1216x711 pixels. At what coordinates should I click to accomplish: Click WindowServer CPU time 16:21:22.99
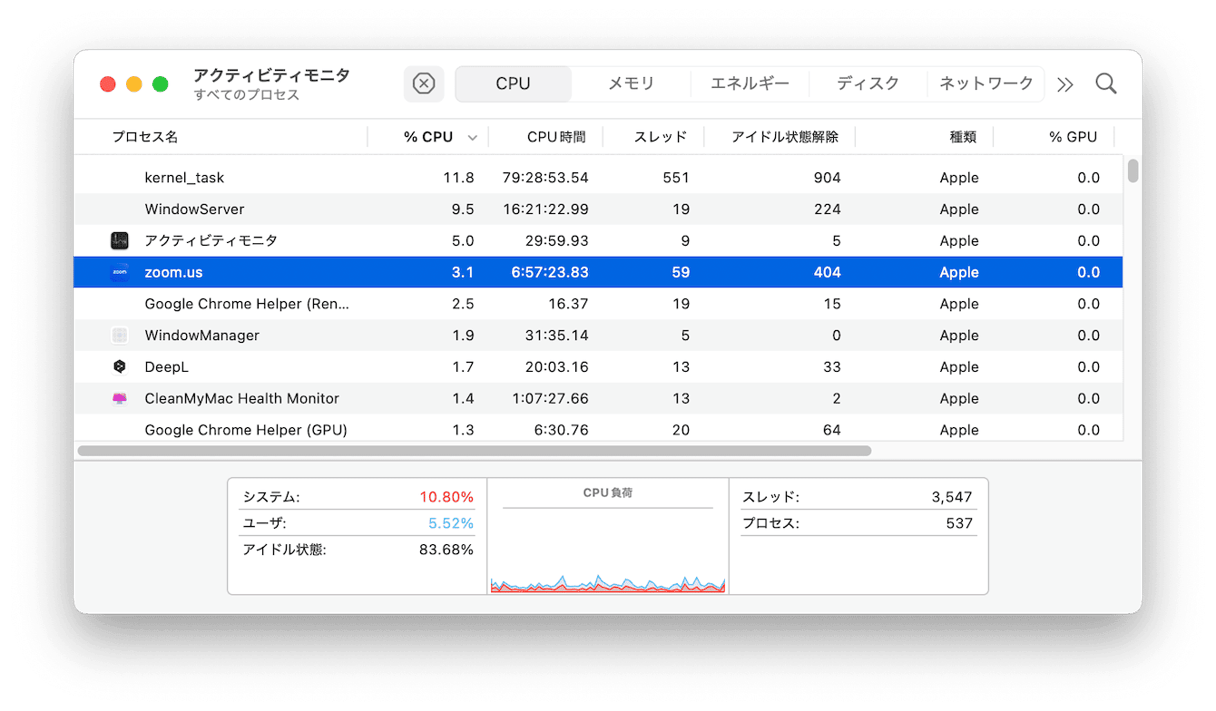click(x=545, y=209)
